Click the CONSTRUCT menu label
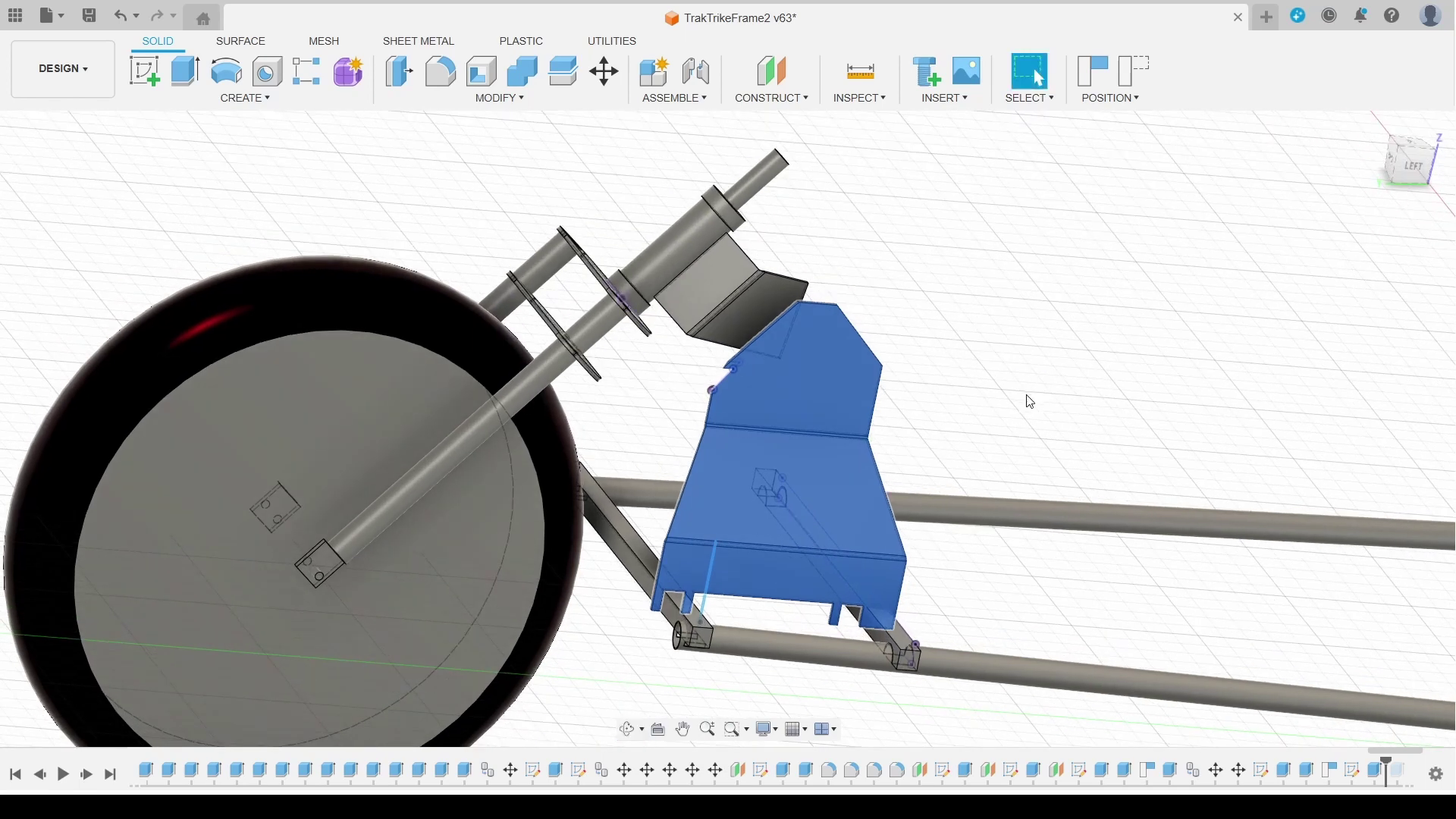Viewport: 1456px width, 819px height. pyautogui.click(x=771, y=99)
